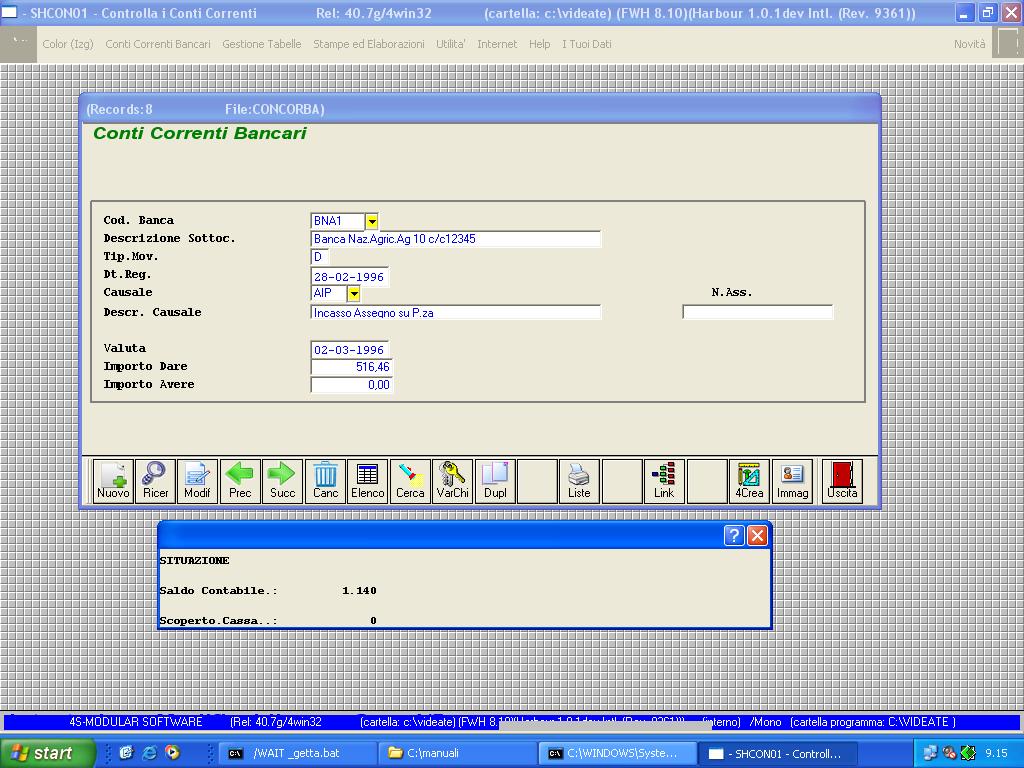Click the empty N.Ass. input field
Viewport: 1024px width, 768px height.
[x=758, y=312]
